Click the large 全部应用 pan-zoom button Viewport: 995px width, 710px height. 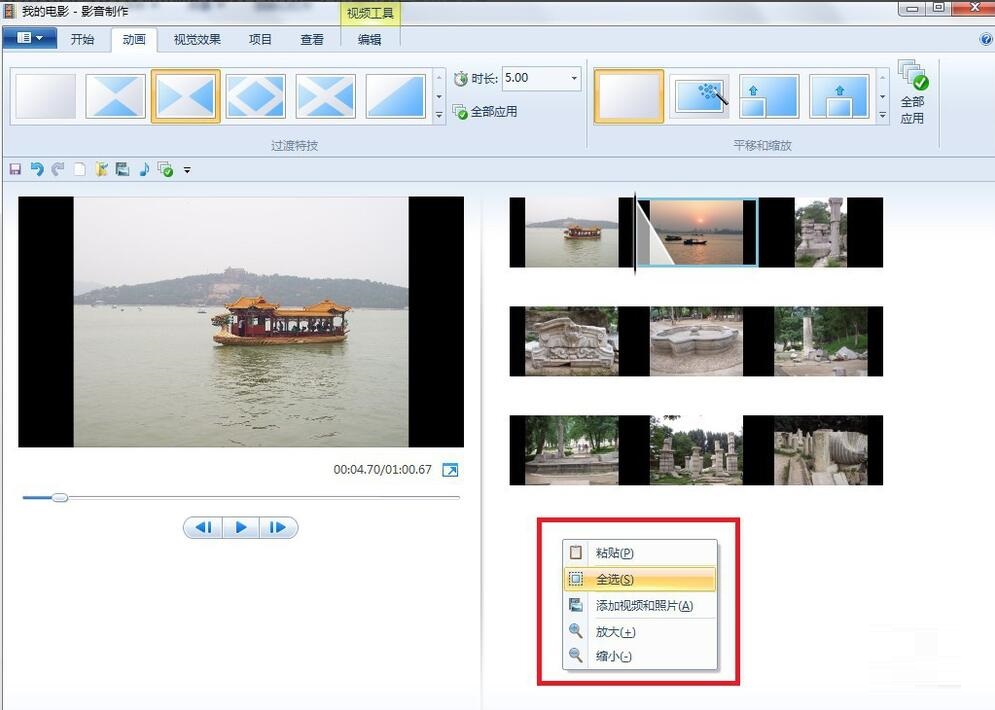913,93
